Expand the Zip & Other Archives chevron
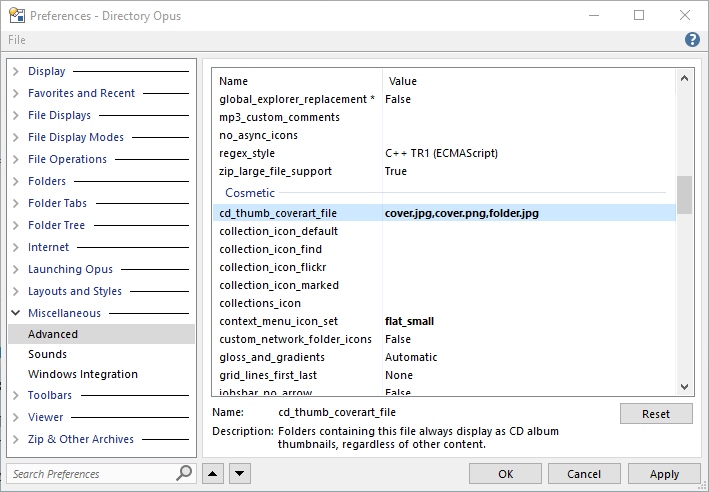Viewport: 709px width, 492px height. 16,439
